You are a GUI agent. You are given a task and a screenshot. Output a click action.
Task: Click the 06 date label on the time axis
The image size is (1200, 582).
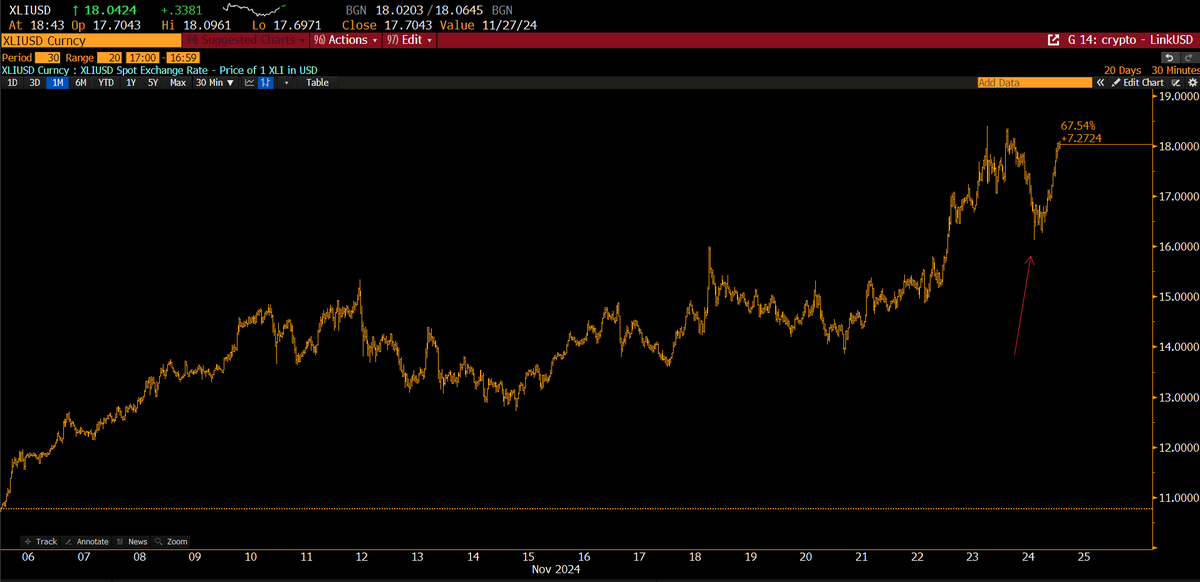(x=27, y=556)
